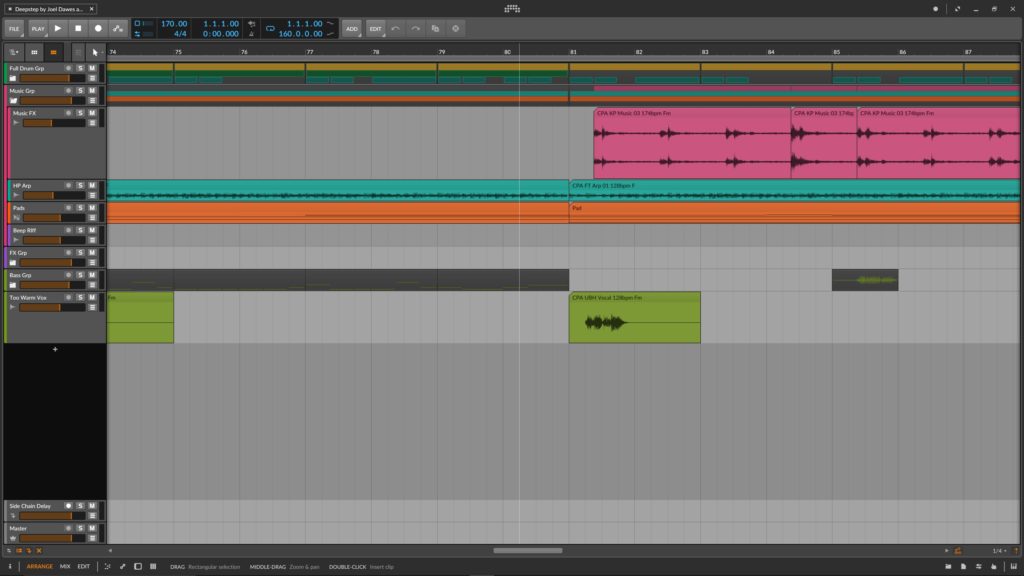1024x576 pixels.
Task: Open the PLAY menu button
Action: pos(38,29)
